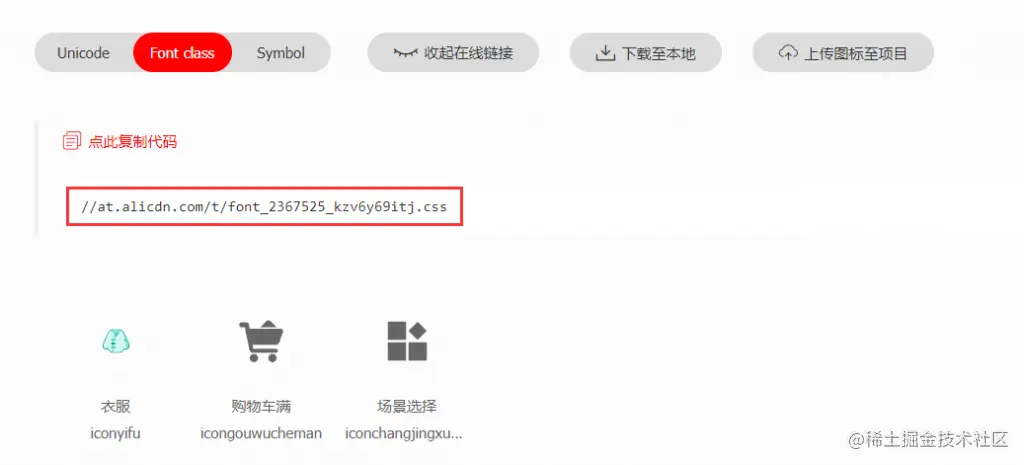Switch to the Unicode tab
Screen dimensions: 1024x465
[83, 53]
